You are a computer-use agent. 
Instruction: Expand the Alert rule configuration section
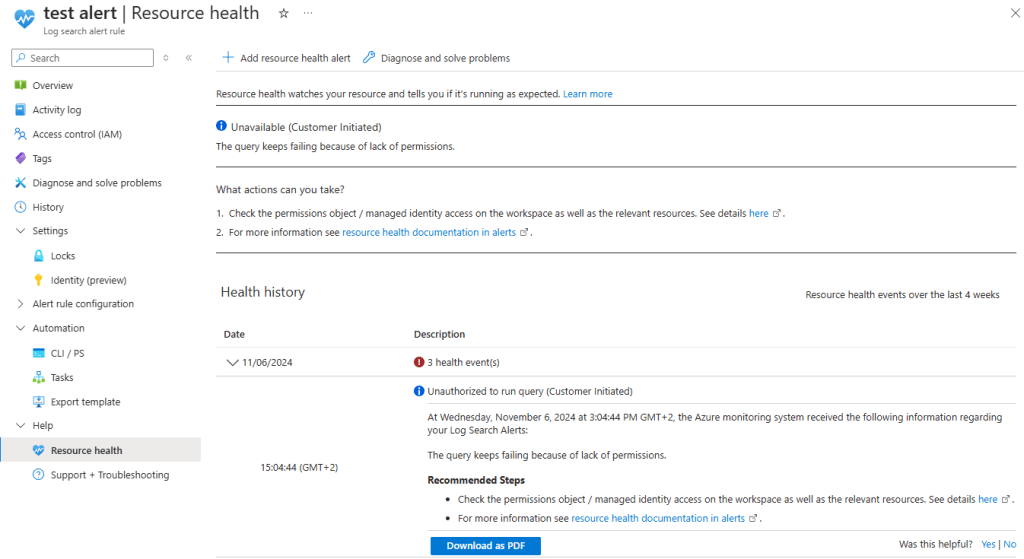pos(21,304)
